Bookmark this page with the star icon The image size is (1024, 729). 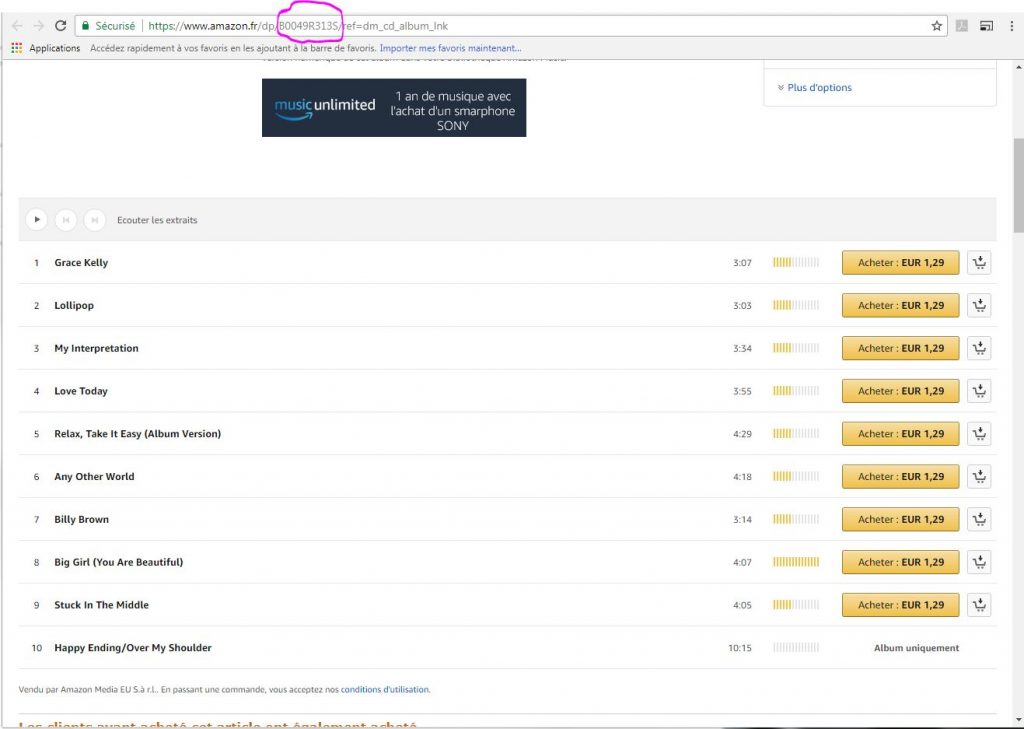936,26
